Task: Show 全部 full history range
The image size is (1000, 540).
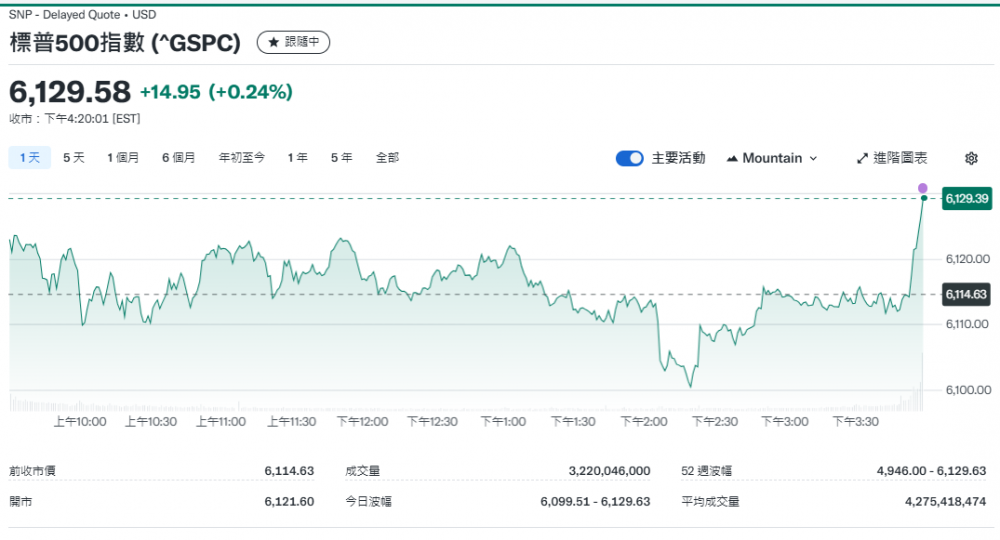Action: (387, 157)
